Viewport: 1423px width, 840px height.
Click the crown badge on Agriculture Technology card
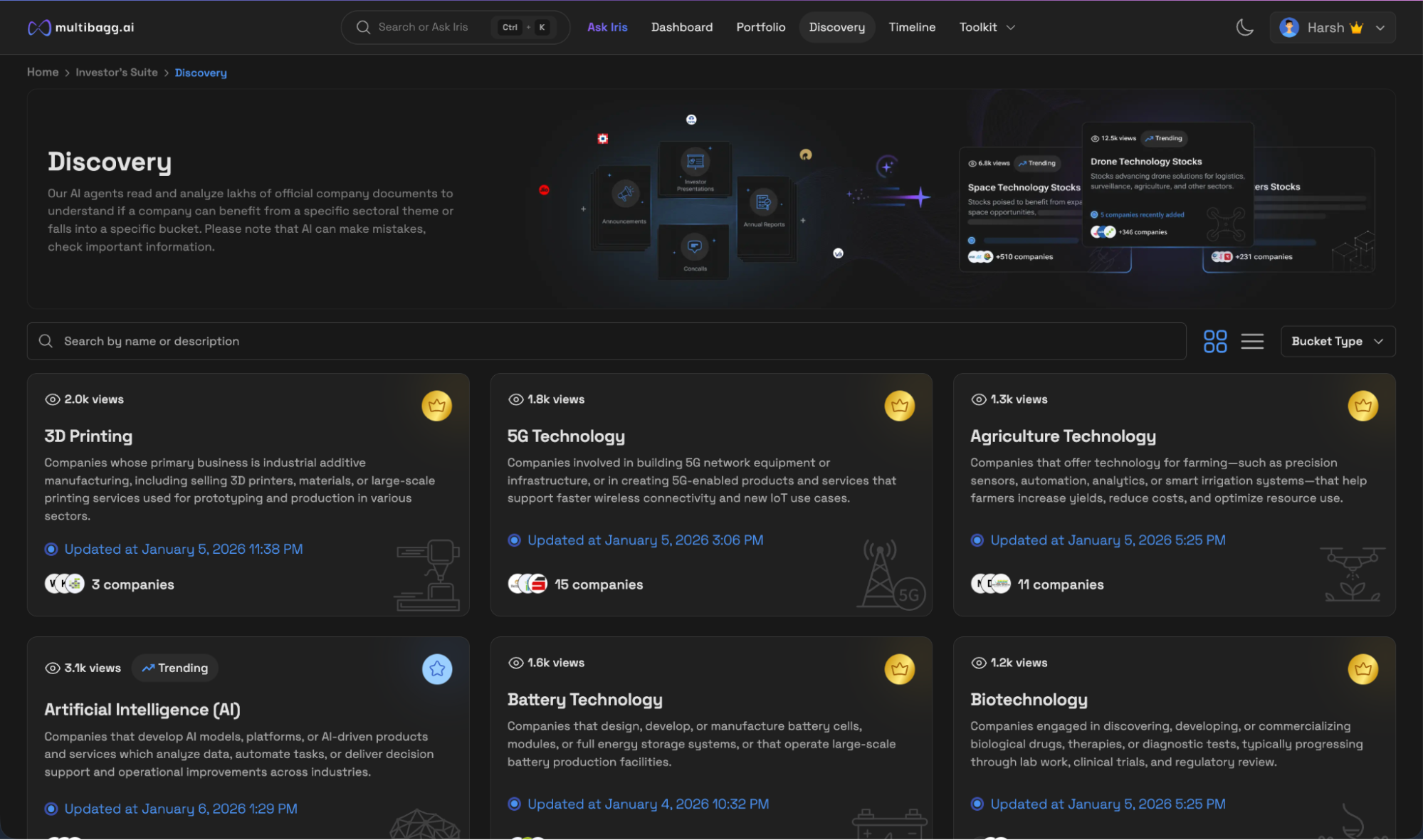pyautogui.click(x=1362, y=406)
